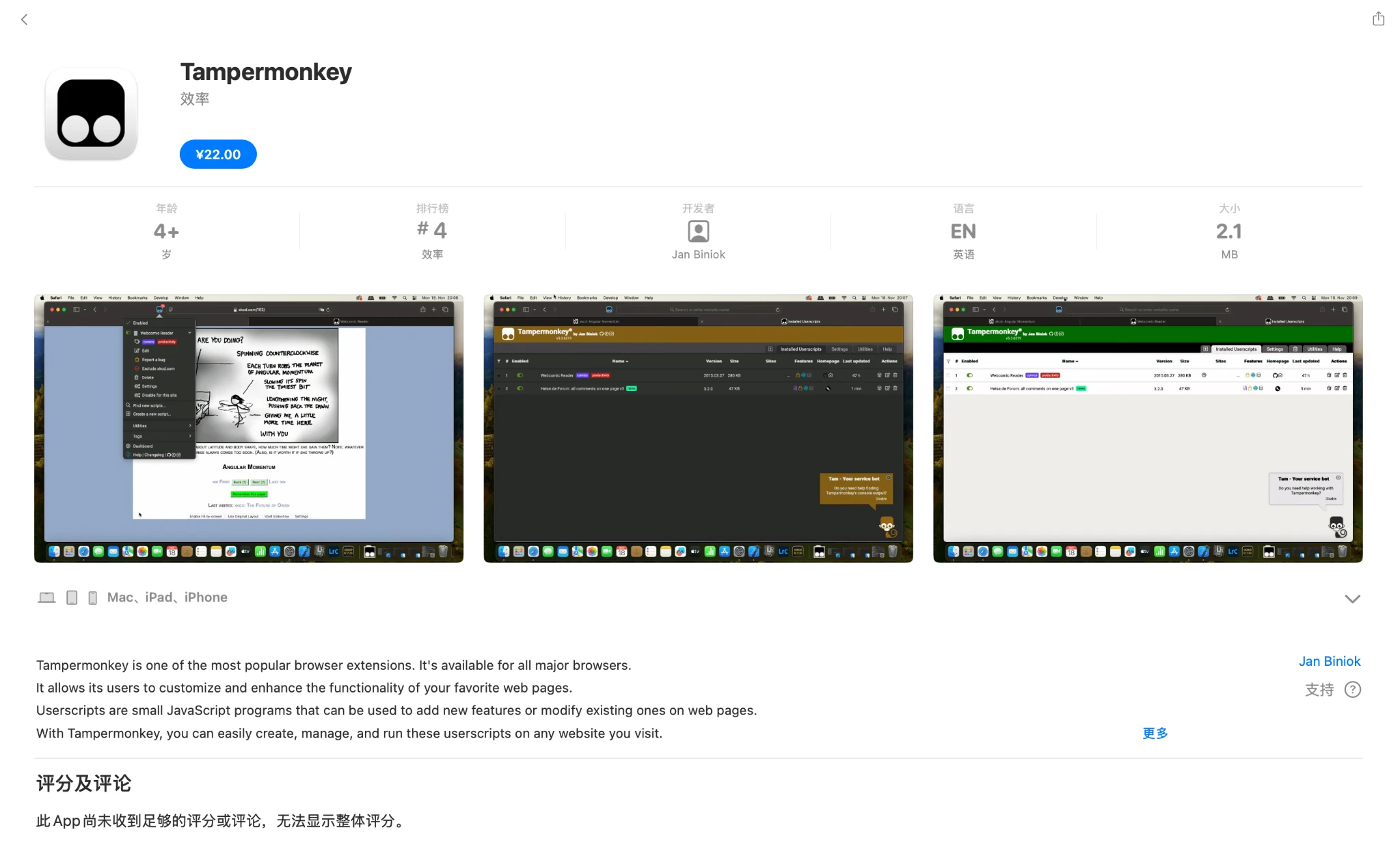This screenshot has height=860, width=1400.
Task: Open the 支持 support link
Action: [1317, 690]
